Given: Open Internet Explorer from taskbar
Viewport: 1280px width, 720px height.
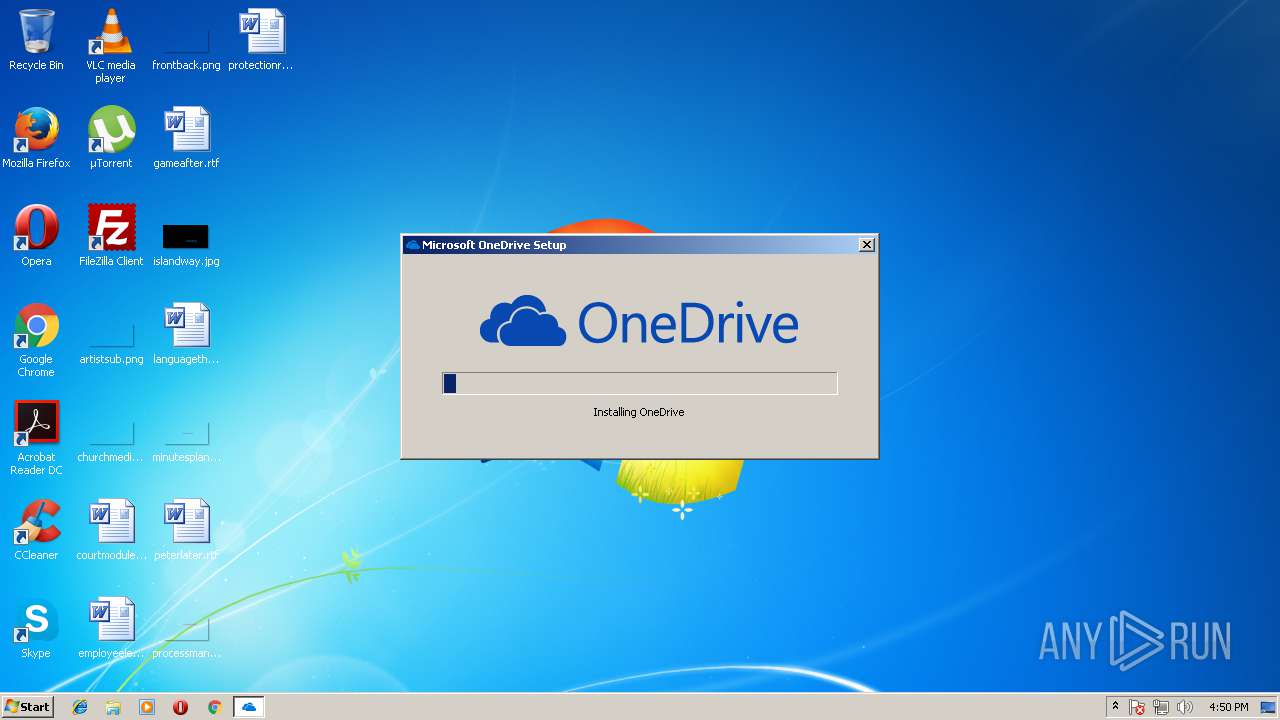Looking at the screenshot, I should click(80, 707).
